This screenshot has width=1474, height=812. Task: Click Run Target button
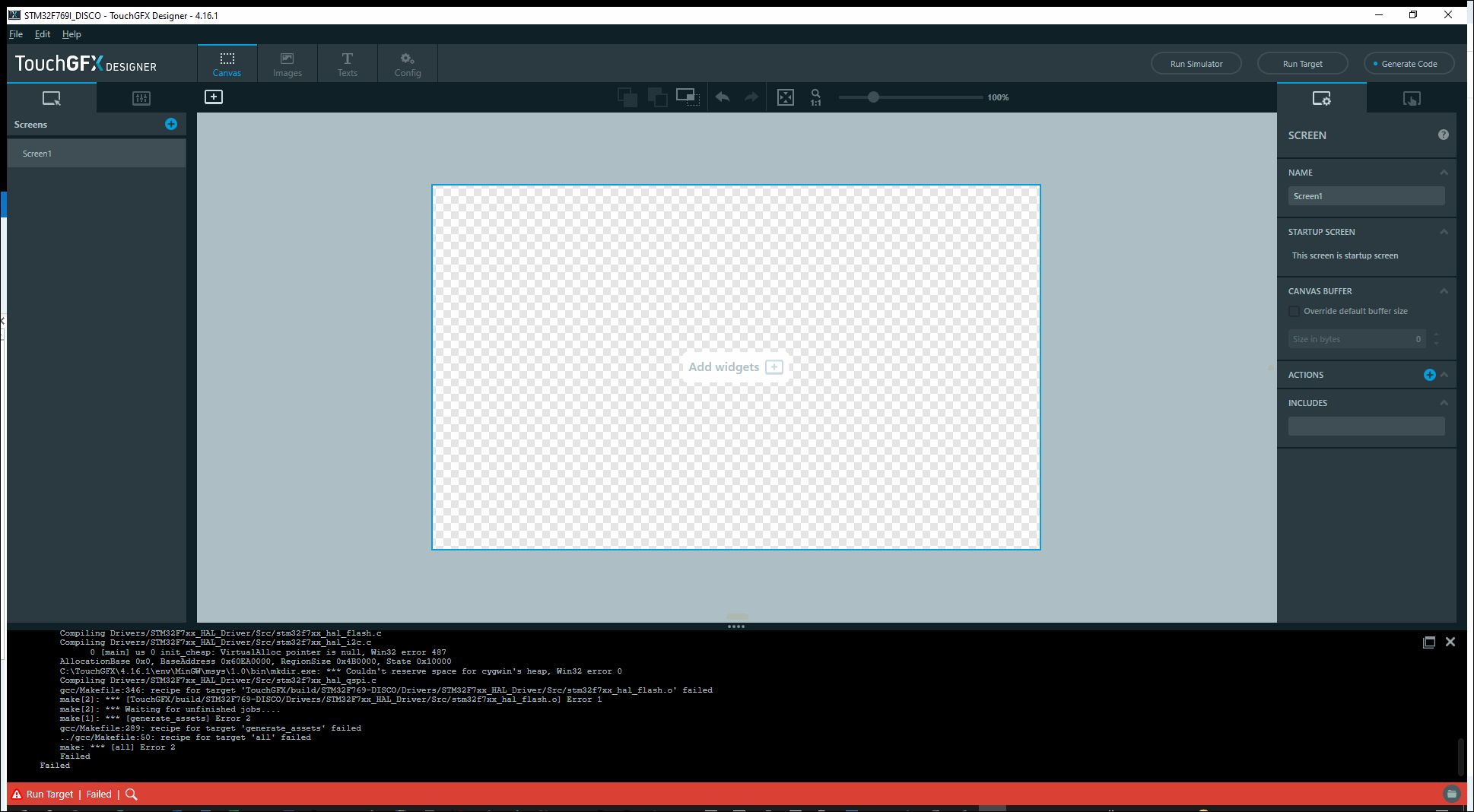[x=1303, y=64]
